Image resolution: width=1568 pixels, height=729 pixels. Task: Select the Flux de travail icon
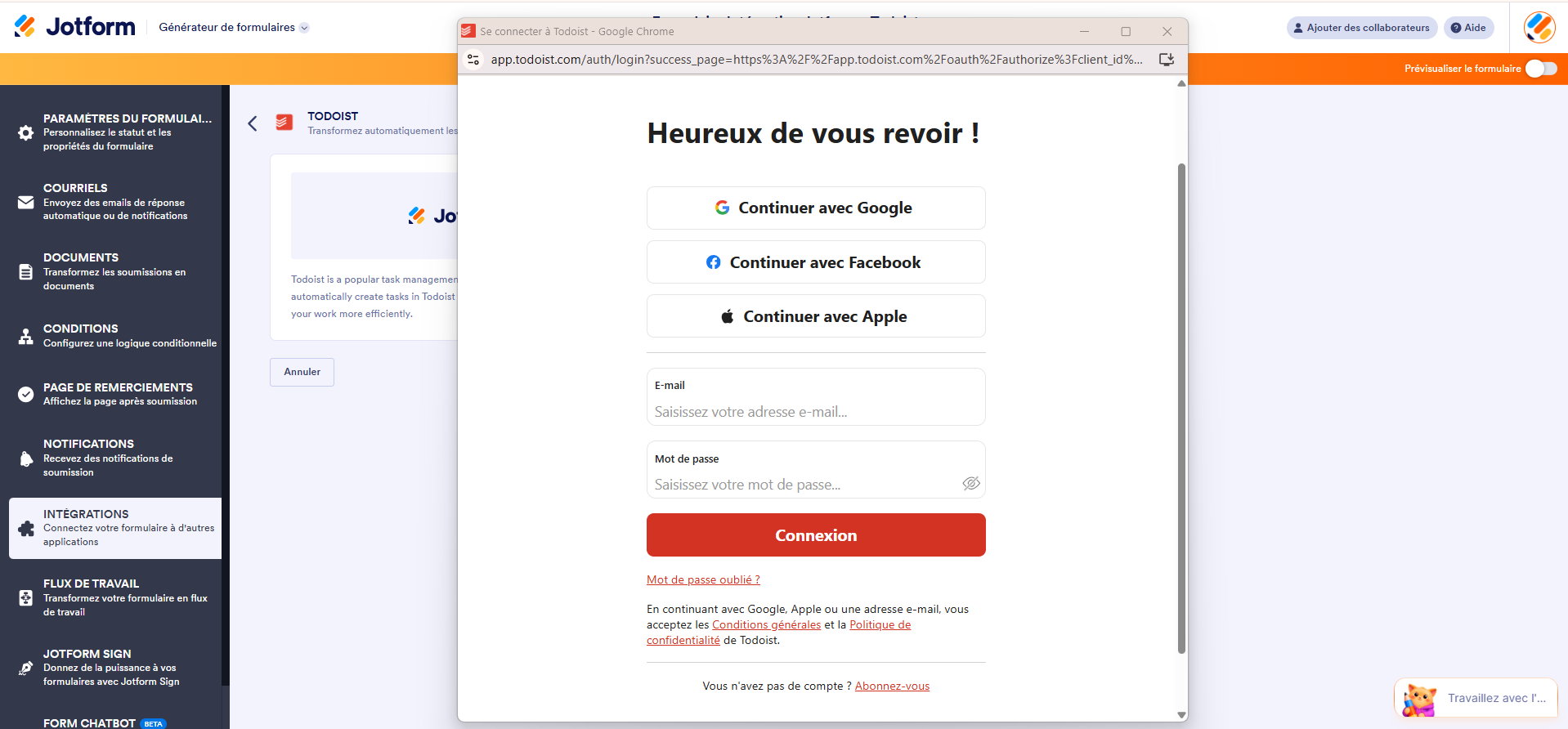[26, 597]
